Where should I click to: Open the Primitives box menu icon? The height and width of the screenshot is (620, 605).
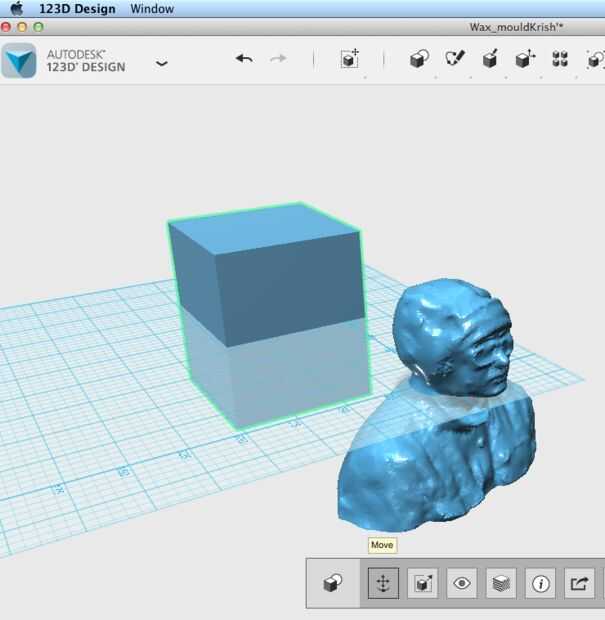tap(419, 59)
